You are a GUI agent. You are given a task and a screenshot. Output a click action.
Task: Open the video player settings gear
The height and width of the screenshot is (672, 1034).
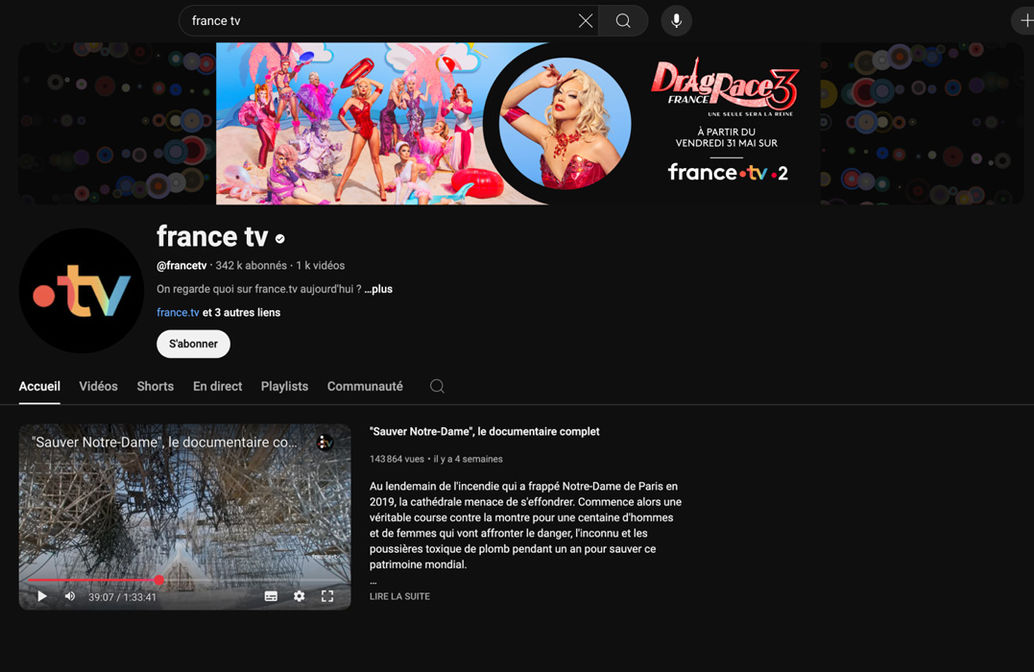click(x=299, y=596)
